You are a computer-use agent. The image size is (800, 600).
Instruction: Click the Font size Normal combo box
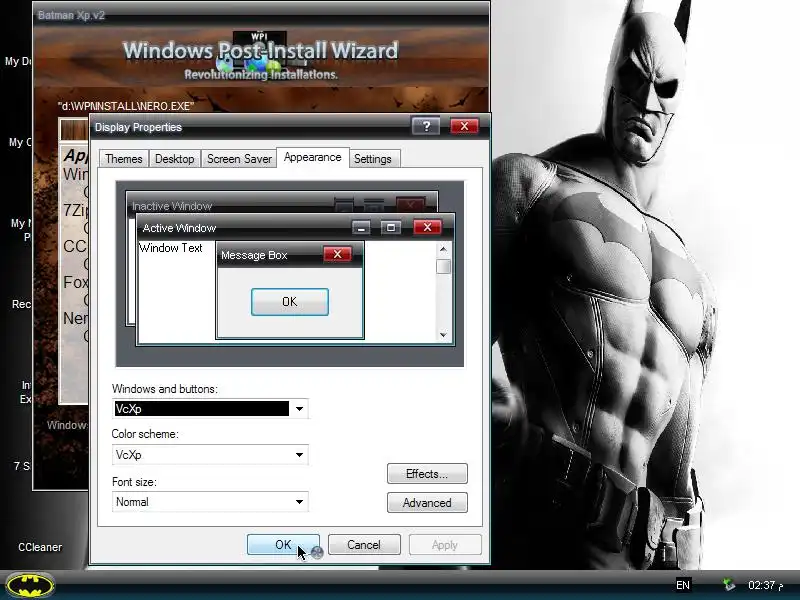point(210,502)
